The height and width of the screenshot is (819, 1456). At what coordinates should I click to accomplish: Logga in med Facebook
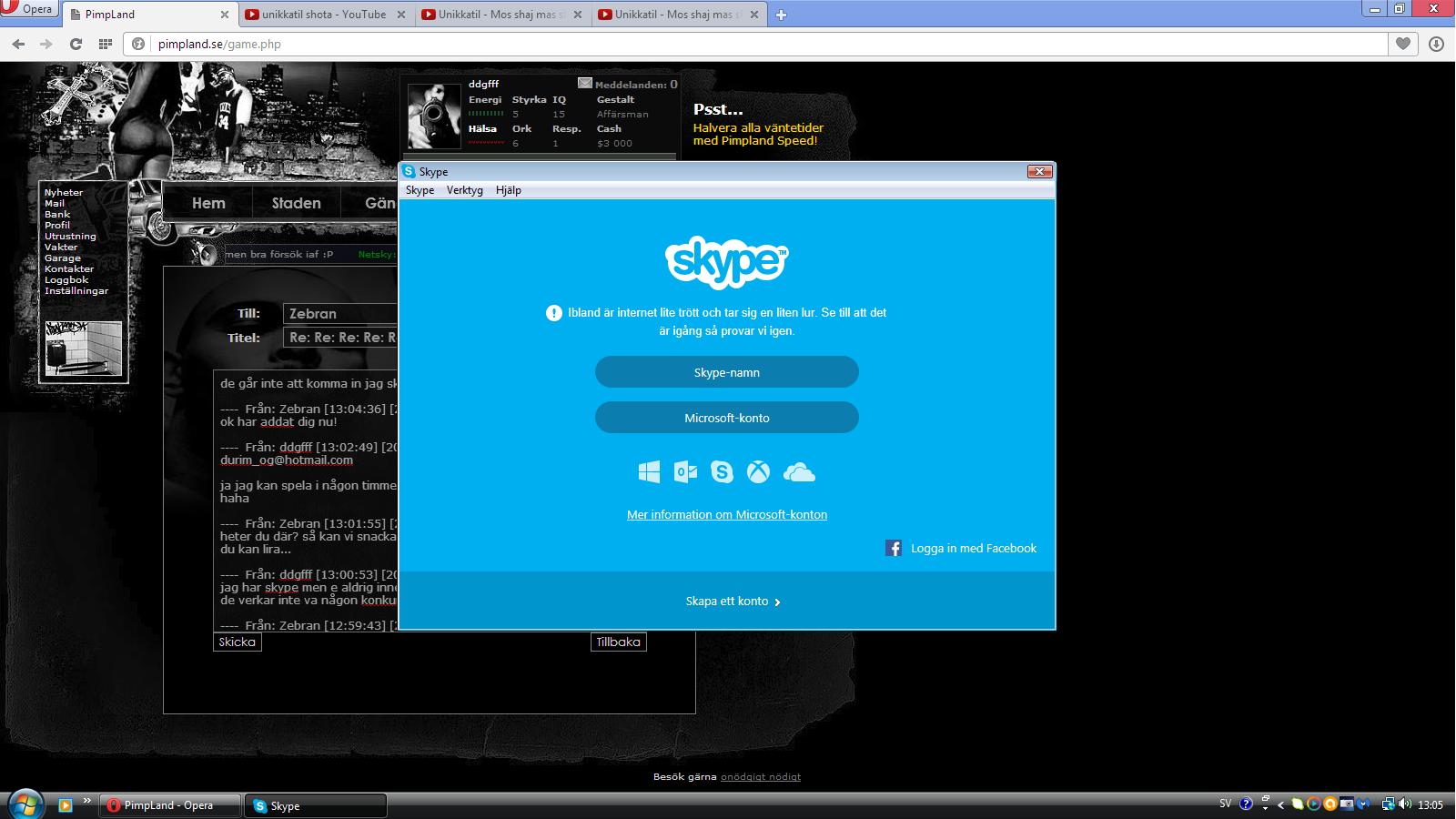pyautogui.click(x=961, y=548)
